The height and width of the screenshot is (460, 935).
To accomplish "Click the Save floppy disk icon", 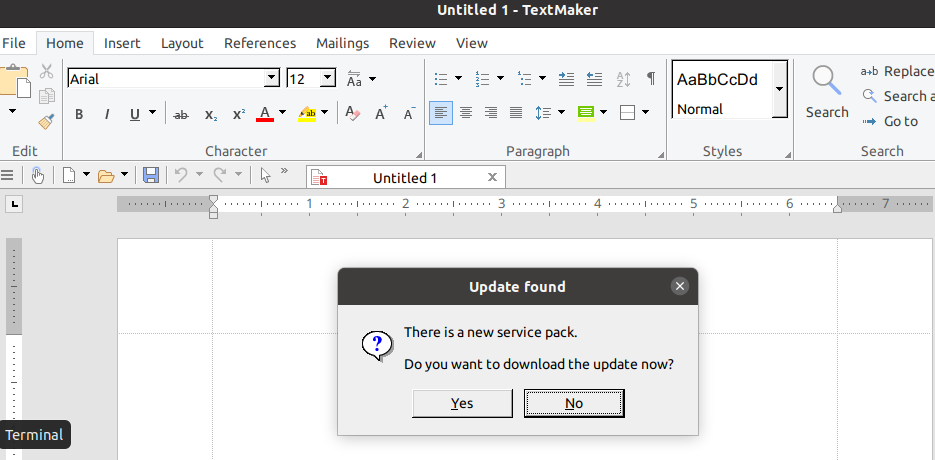I will (151, 175).
